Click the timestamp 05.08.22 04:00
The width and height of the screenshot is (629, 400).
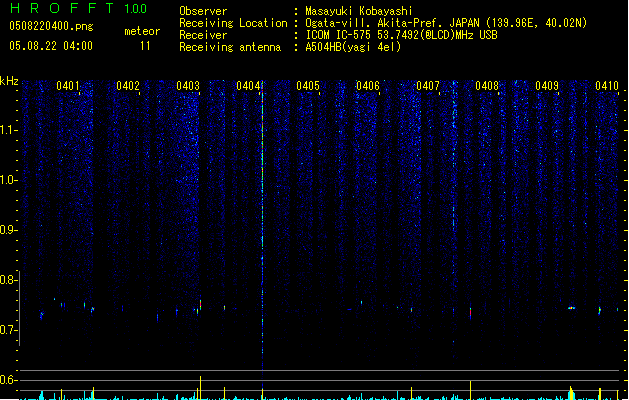(51, 46)
